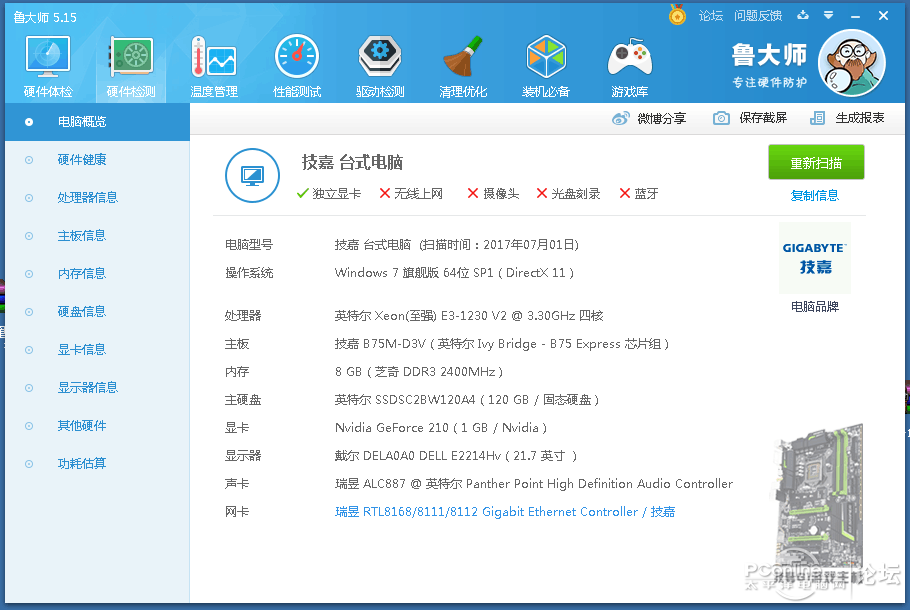This screenshot has height=610, width=910.
Task: Click the report icon beside 生成报表
Action: [817, 118]
